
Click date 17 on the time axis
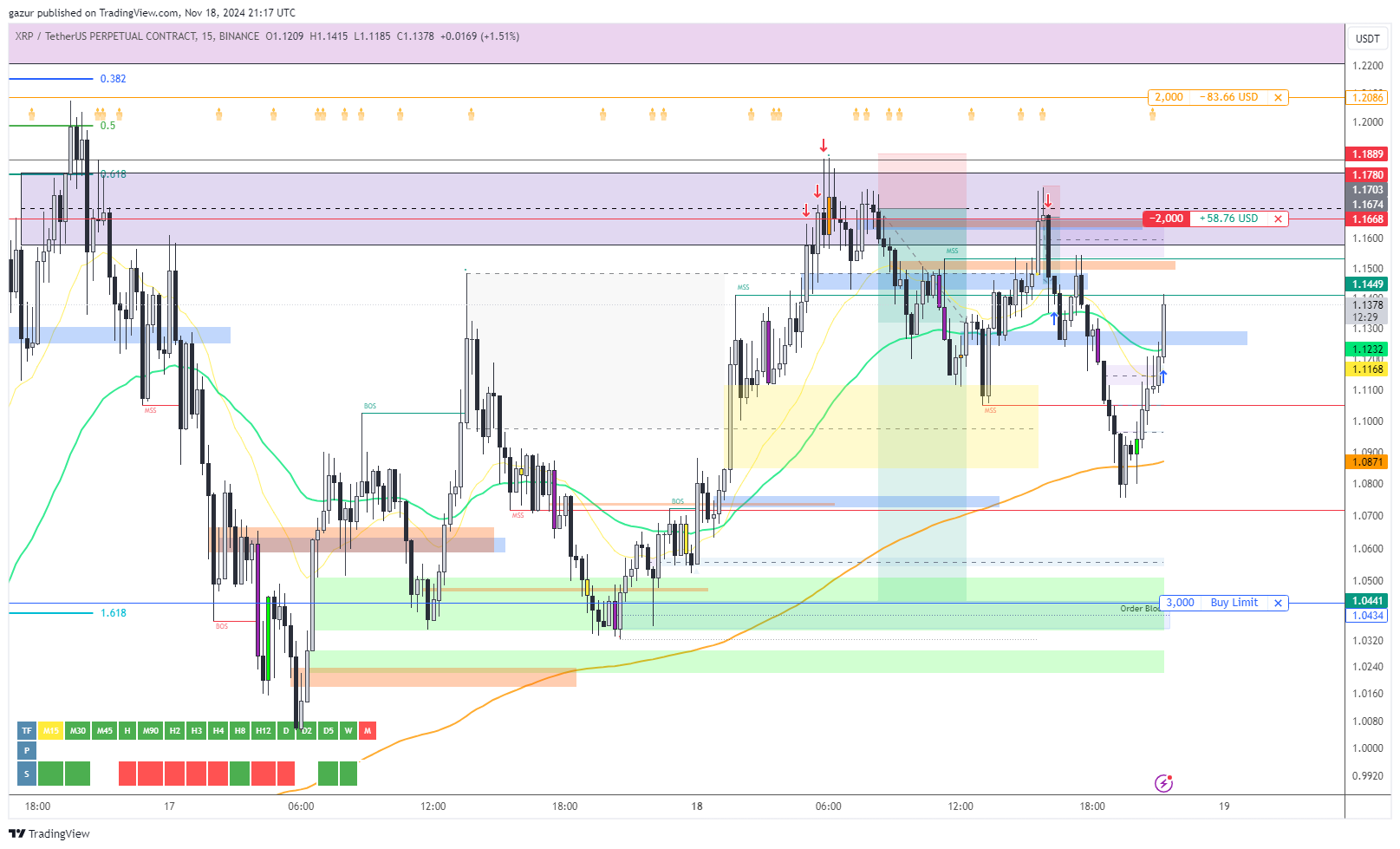click(169, 807)
